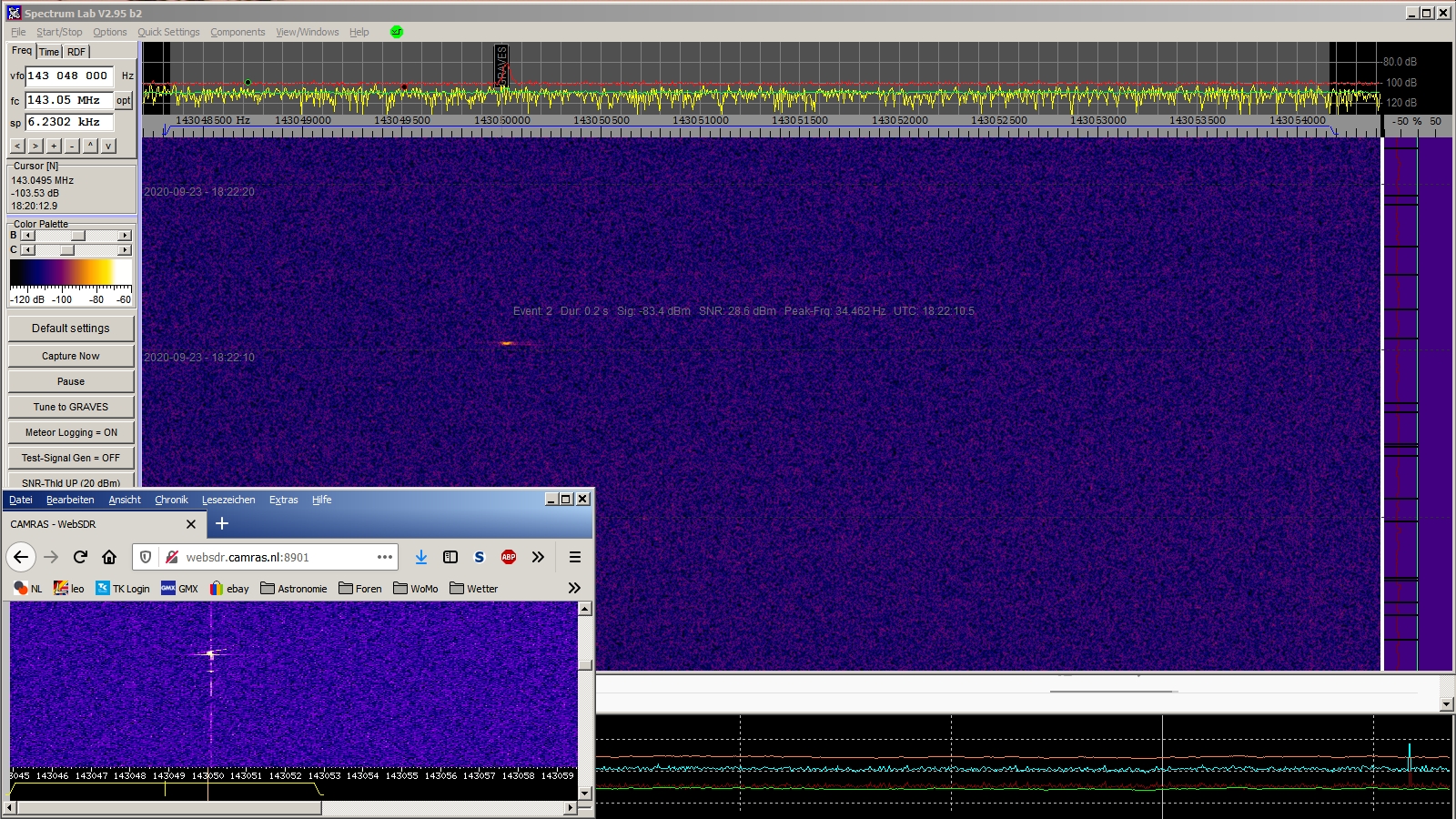Switch to the RDF tab

[x=76, y=52]
